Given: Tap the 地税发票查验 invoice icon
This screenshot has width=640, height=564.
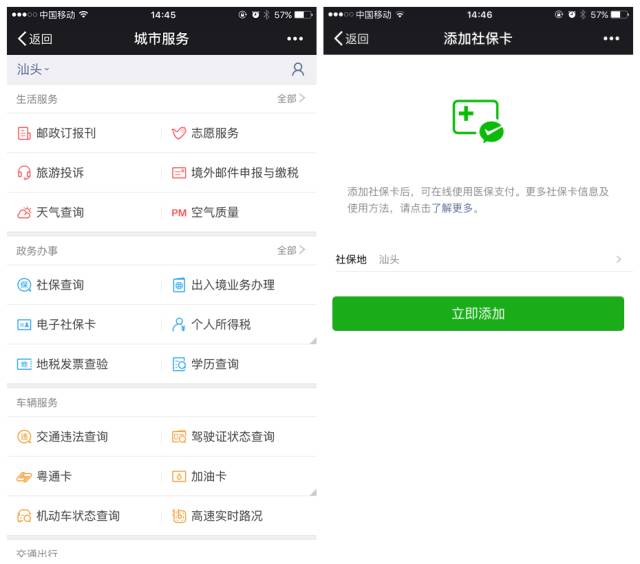Looking at the screenshot, I should pos(24,364).
